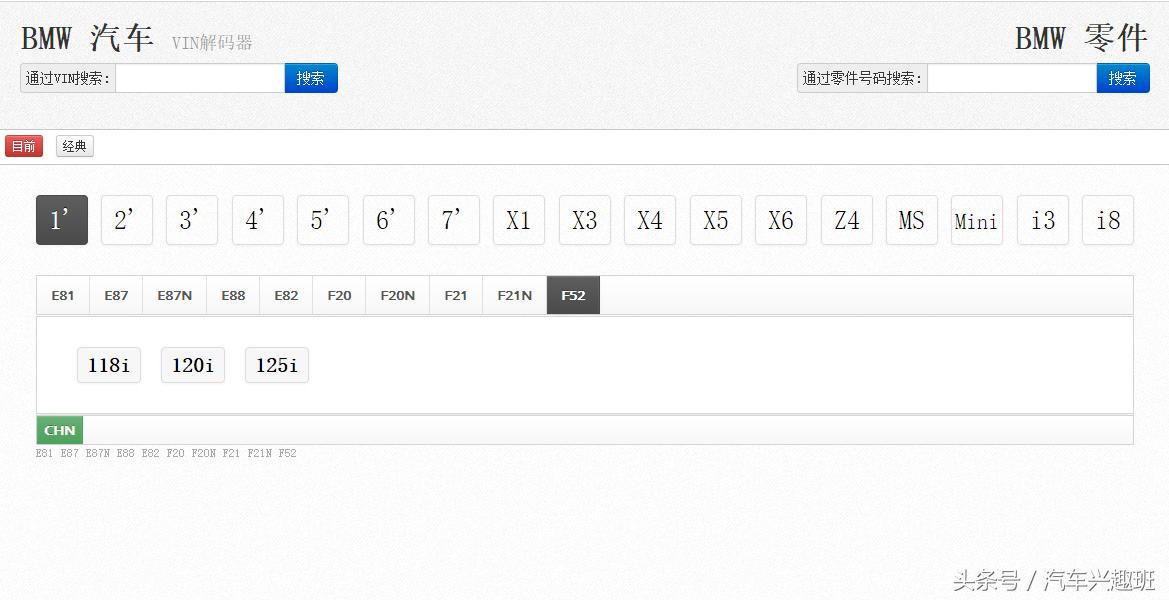Select the F20 chassis tab
The width and height of the screenshot is (1169, 600).
(x=339, y=295)
